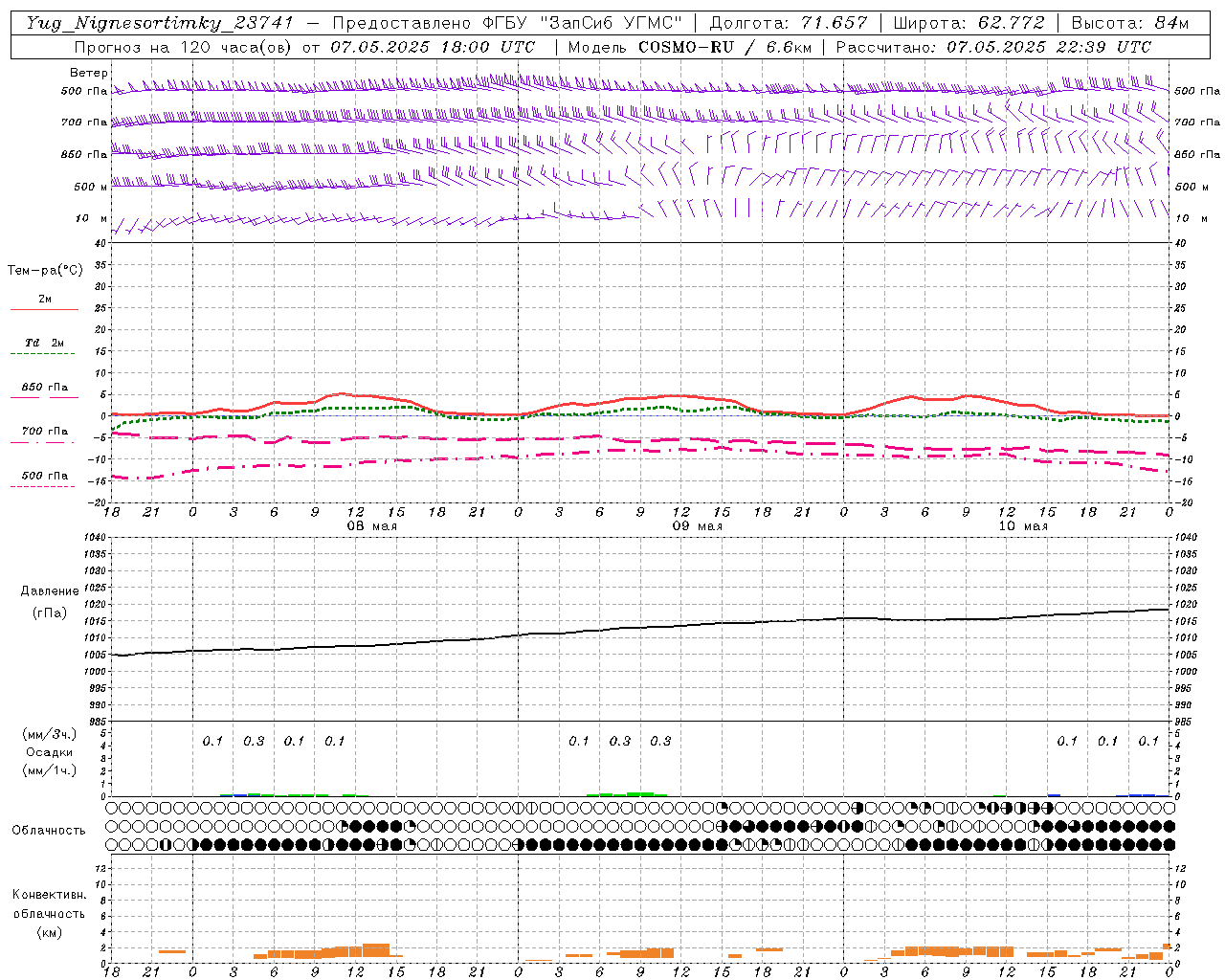Click the Высота: 84м header field
The height and width of the screenshot is (980, 1225).
[x=1130, y=23]
